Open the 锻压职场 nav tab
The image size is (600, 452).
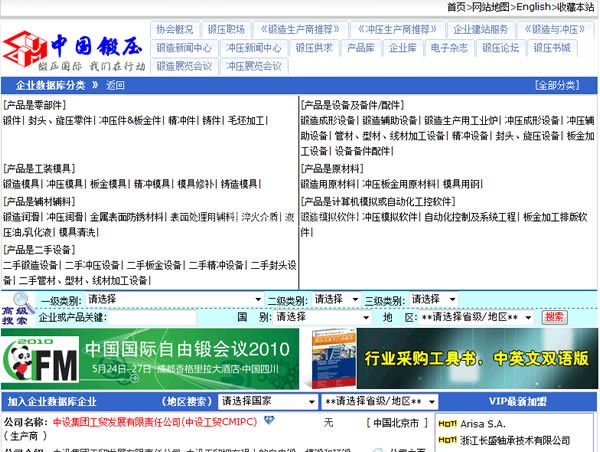click(226, 29)
